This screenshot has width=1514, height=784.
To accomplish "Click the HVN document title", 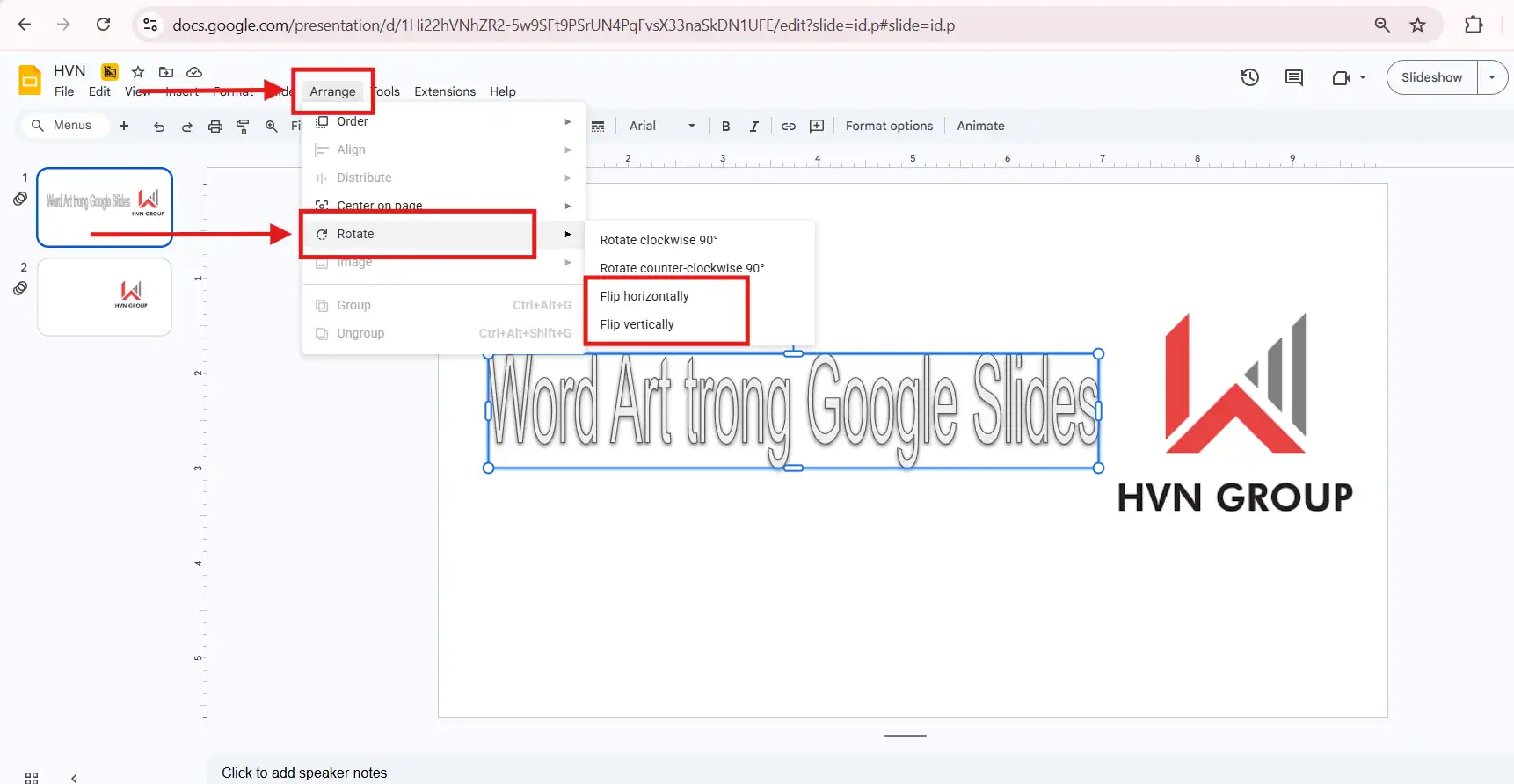I will [69, 71].
